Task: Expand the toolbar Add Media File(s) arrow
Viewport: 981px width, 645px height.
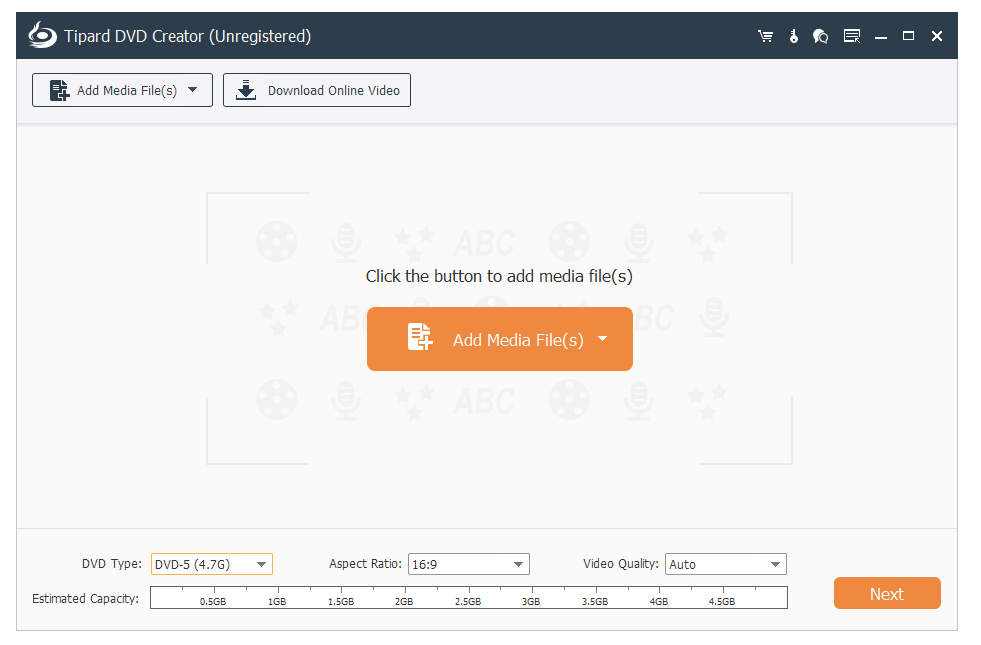Action: coord(193,89)
